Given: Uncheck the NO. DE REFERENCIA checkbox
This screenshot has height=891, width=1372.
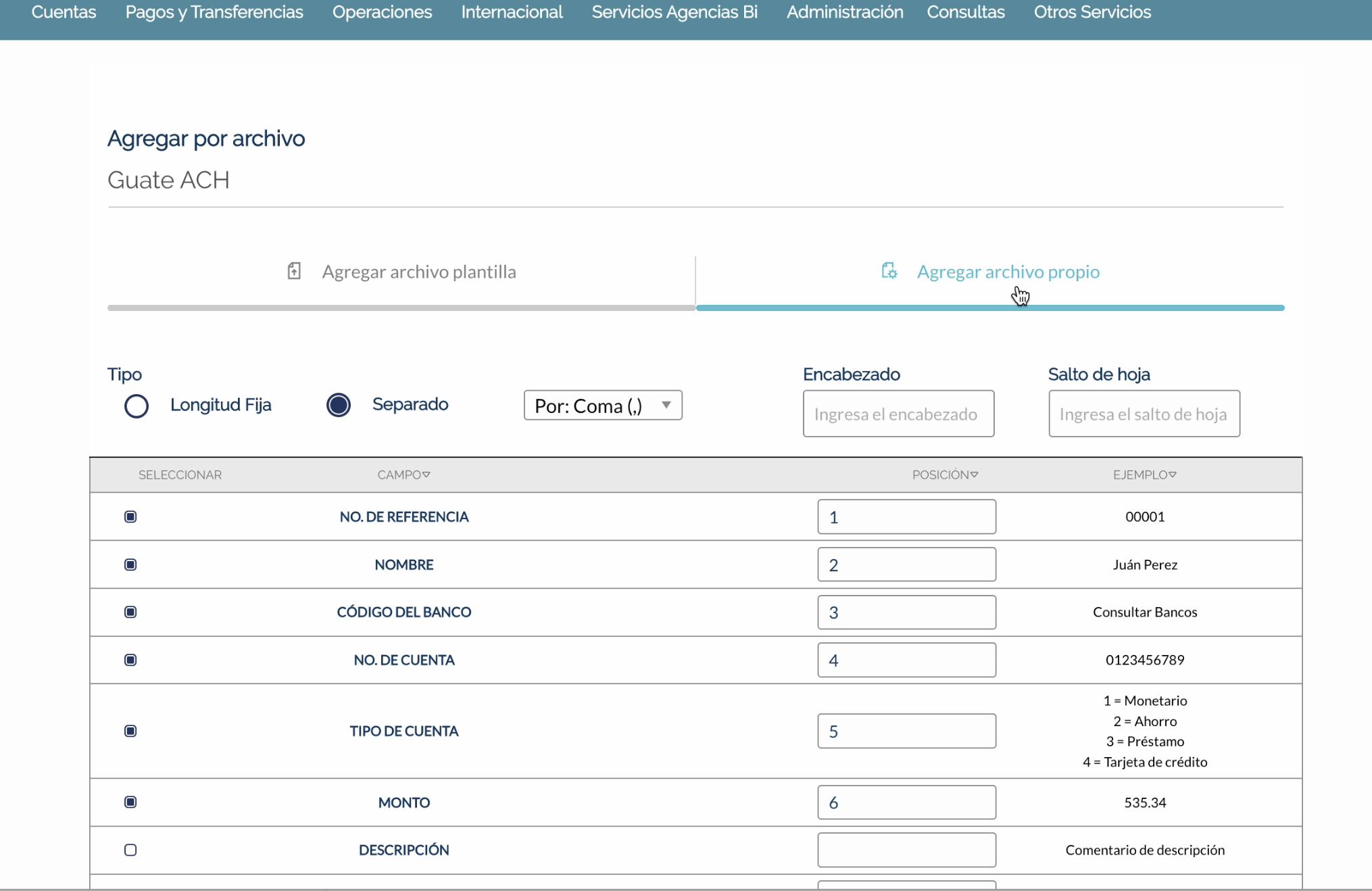Looking at the screenshot, I should point(130,517).
